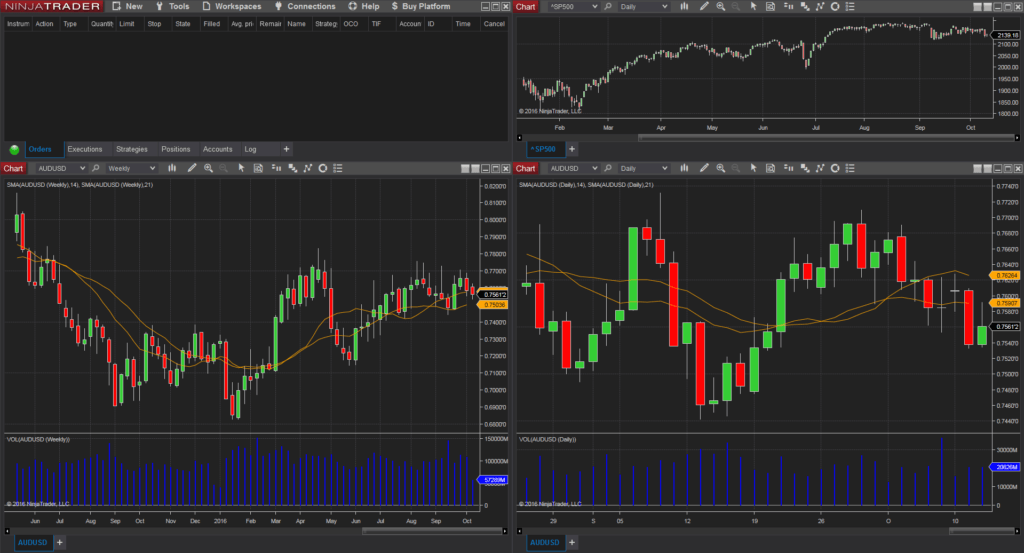
Task: Open chart Properties on SP500 chart
Action: coord(850,7)
